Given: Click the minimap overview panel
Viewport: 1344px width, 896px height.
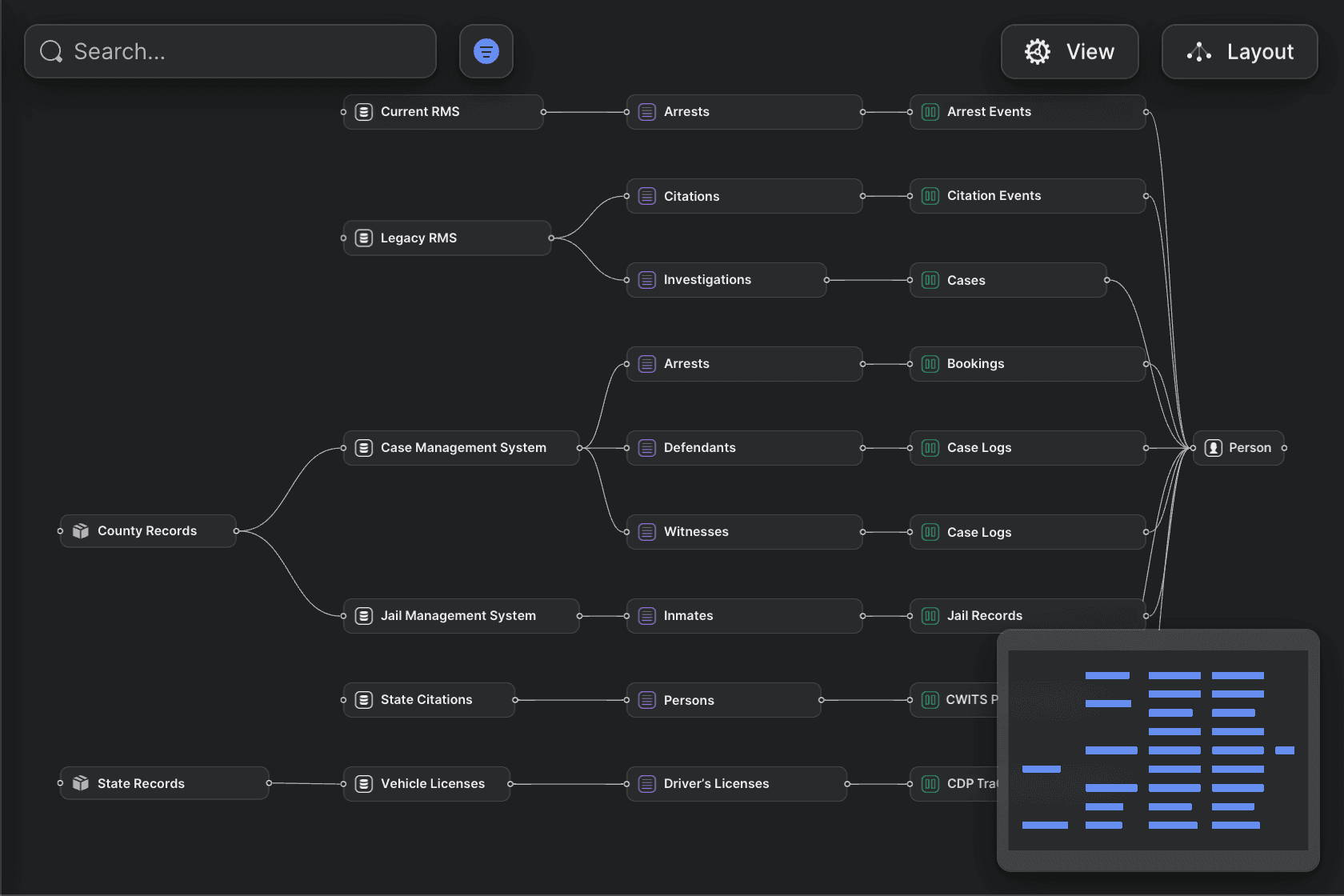Looking at the screenshot, I should pos(1158,750).
